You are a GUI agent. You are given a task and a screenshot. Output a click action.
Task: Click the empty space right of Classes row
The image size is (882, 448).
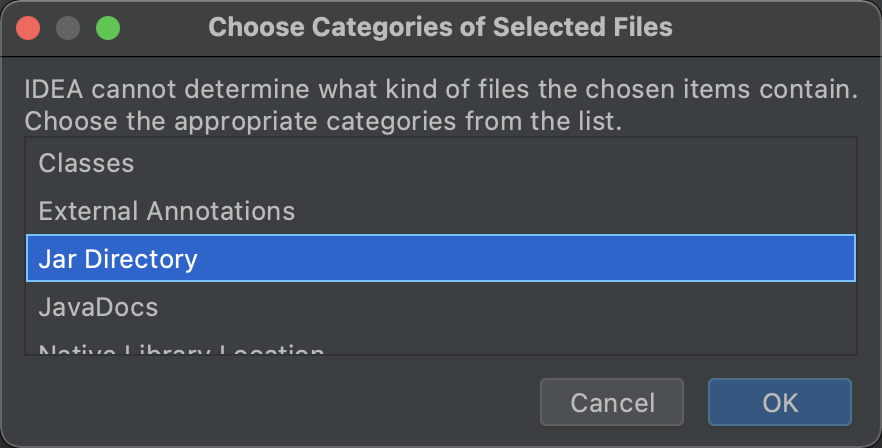click(x=500, y=163)
